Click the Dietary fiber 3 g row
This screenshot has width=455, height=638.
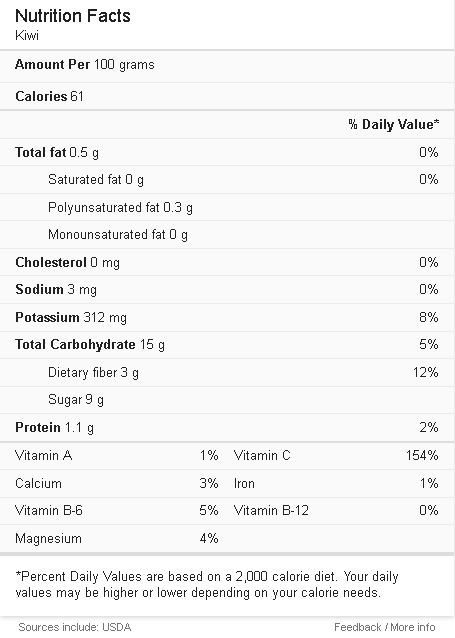pos(227,373)
